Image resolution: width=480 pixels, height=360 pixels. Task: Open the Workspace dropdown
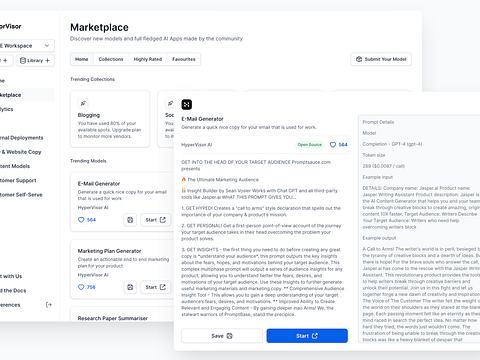26,46
